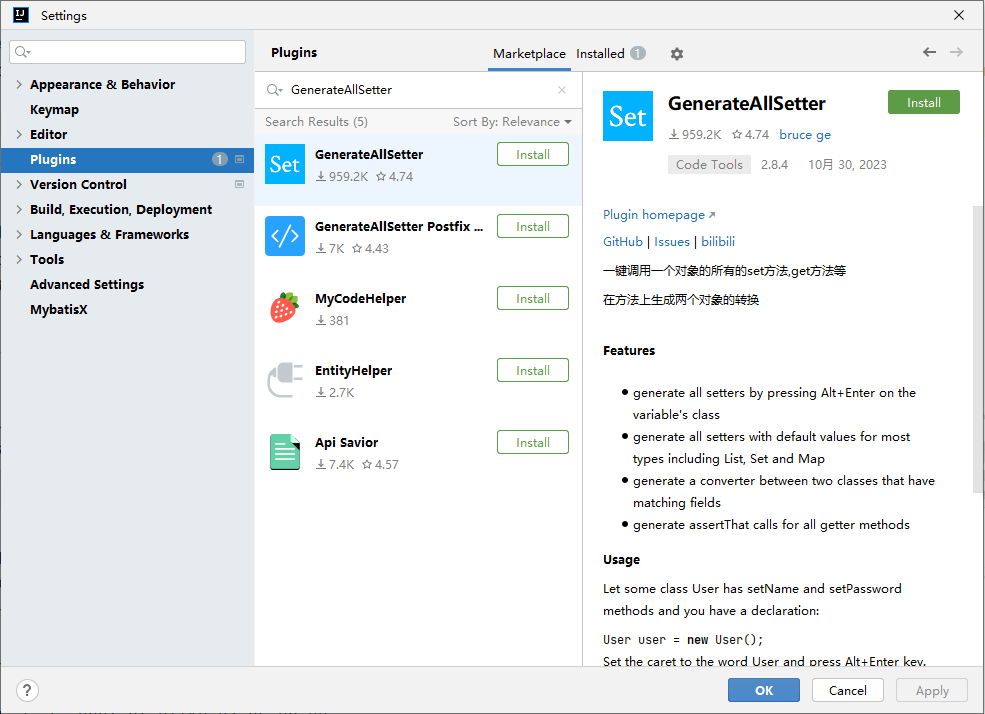Select Plugins in settings tree
The image size is (985, 714).
(127, 160)
